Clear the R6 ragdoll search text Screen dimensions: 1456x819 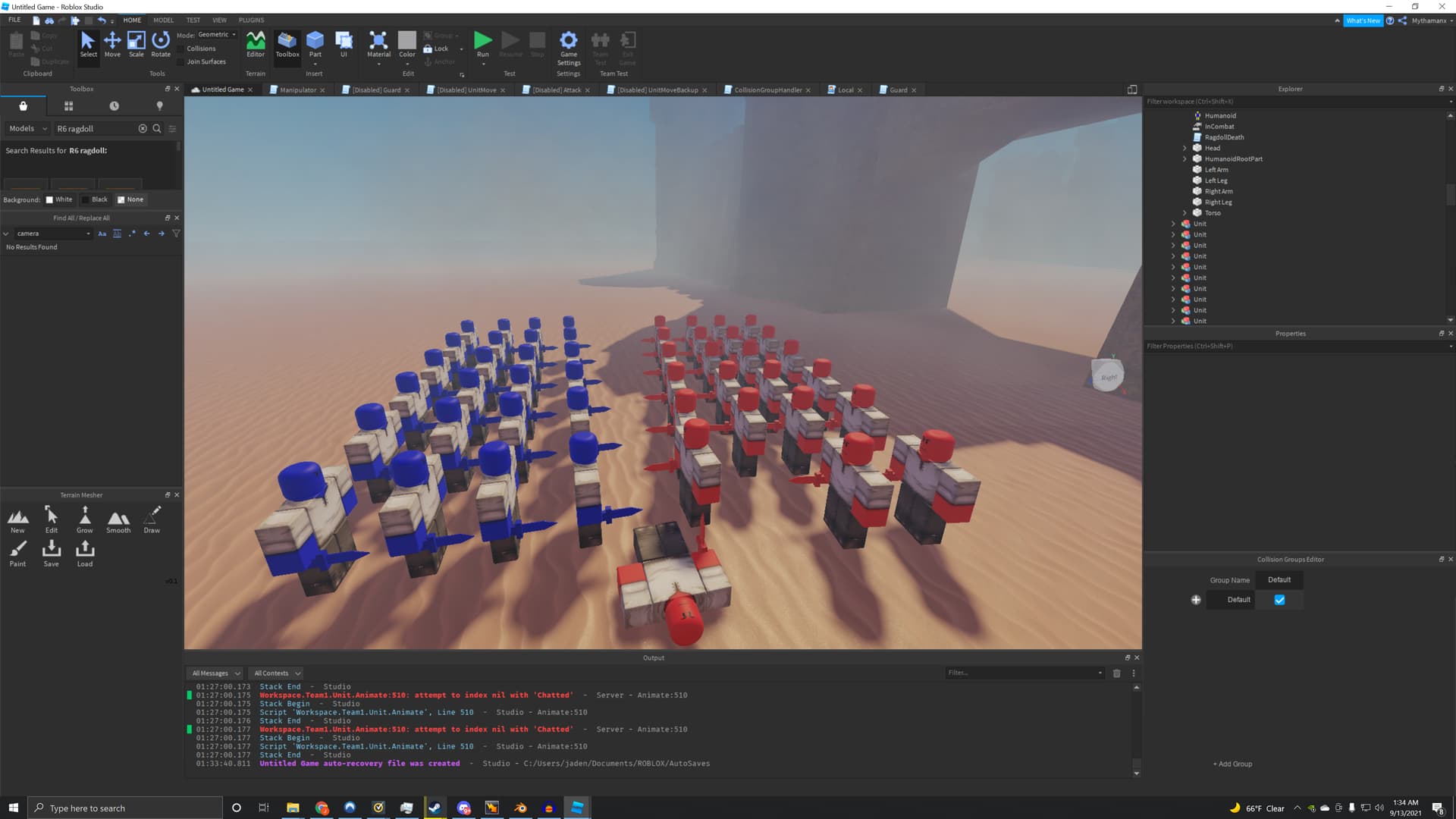[143, 129]
